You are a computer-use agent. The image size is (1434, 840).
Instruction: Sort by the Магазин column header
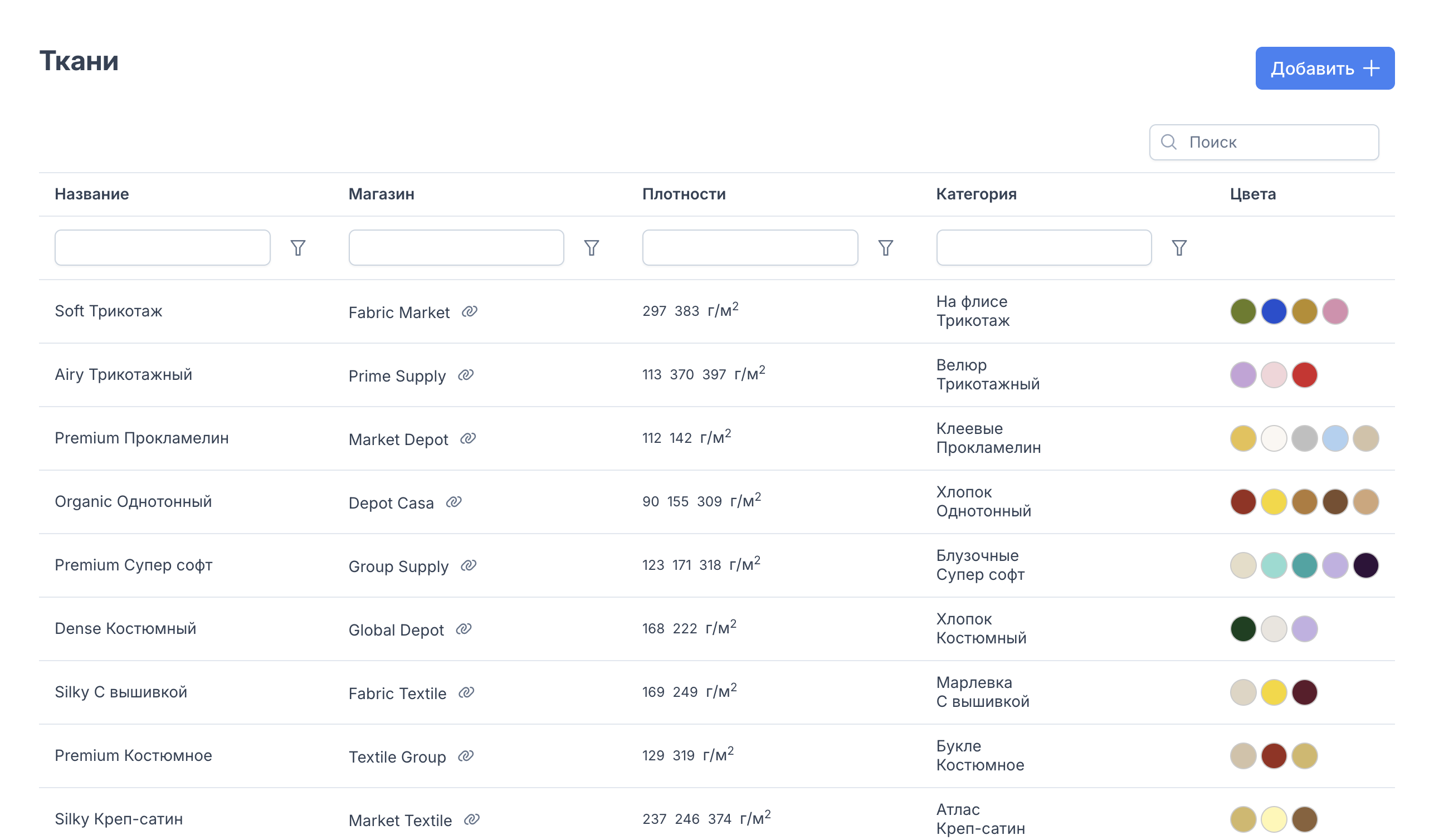pyautogui.click(x=381, y=194)
